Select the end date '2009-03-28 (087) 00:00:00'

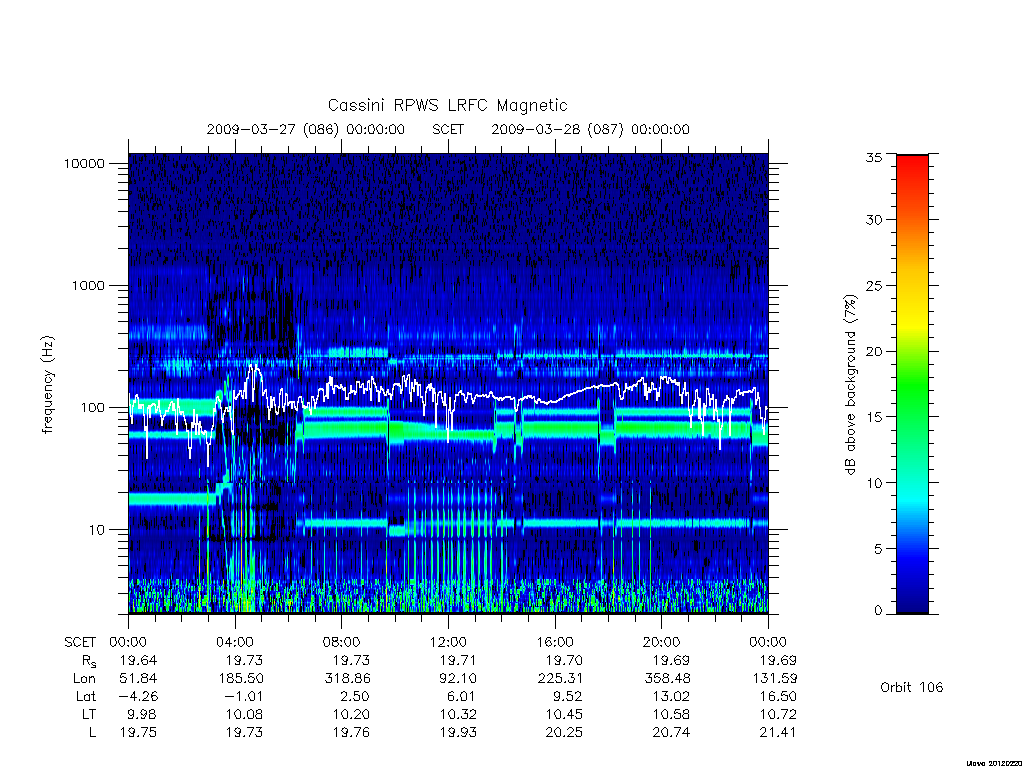pos(590,129)
